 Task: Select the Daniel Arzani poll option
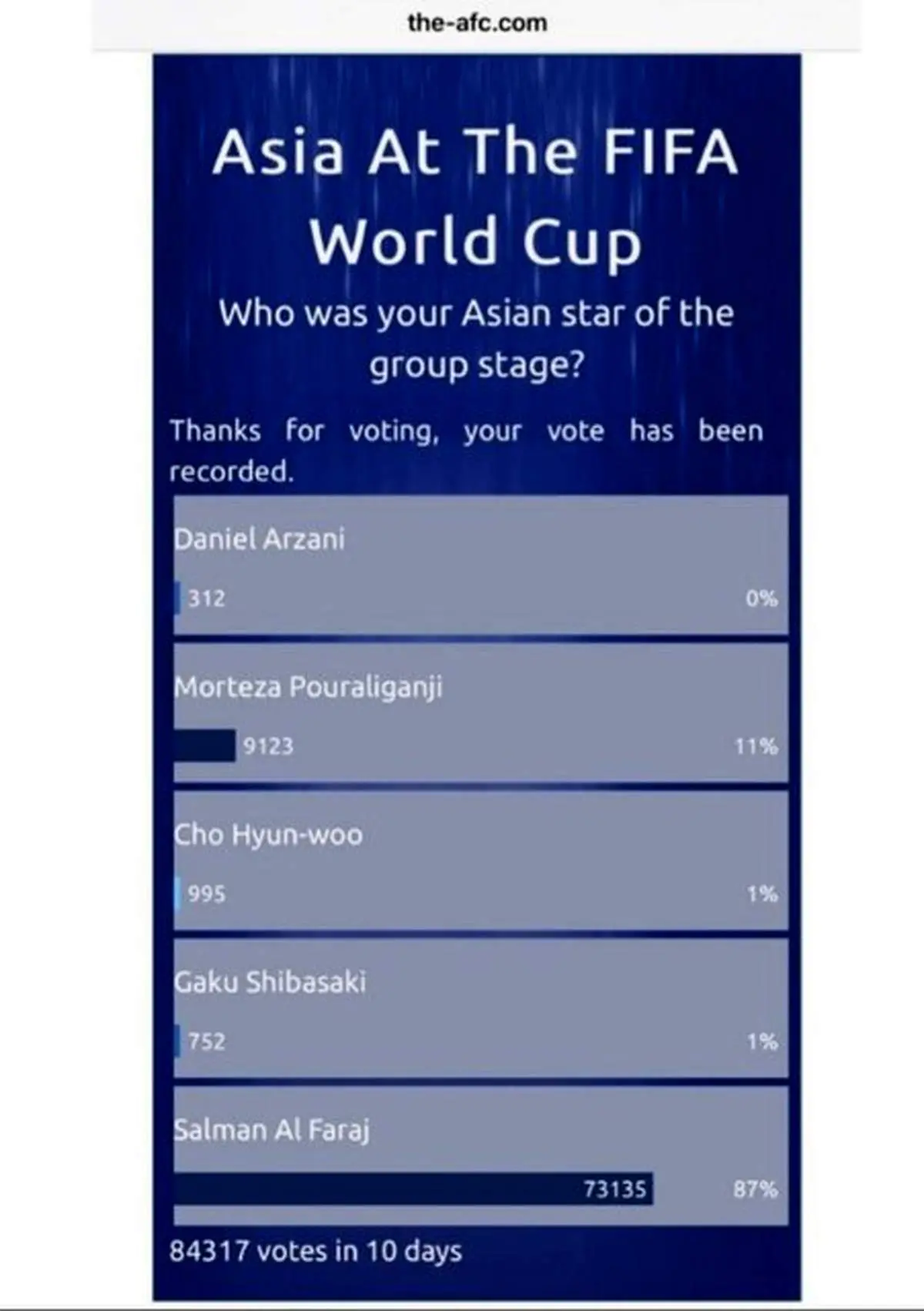[x=480, y=565]
